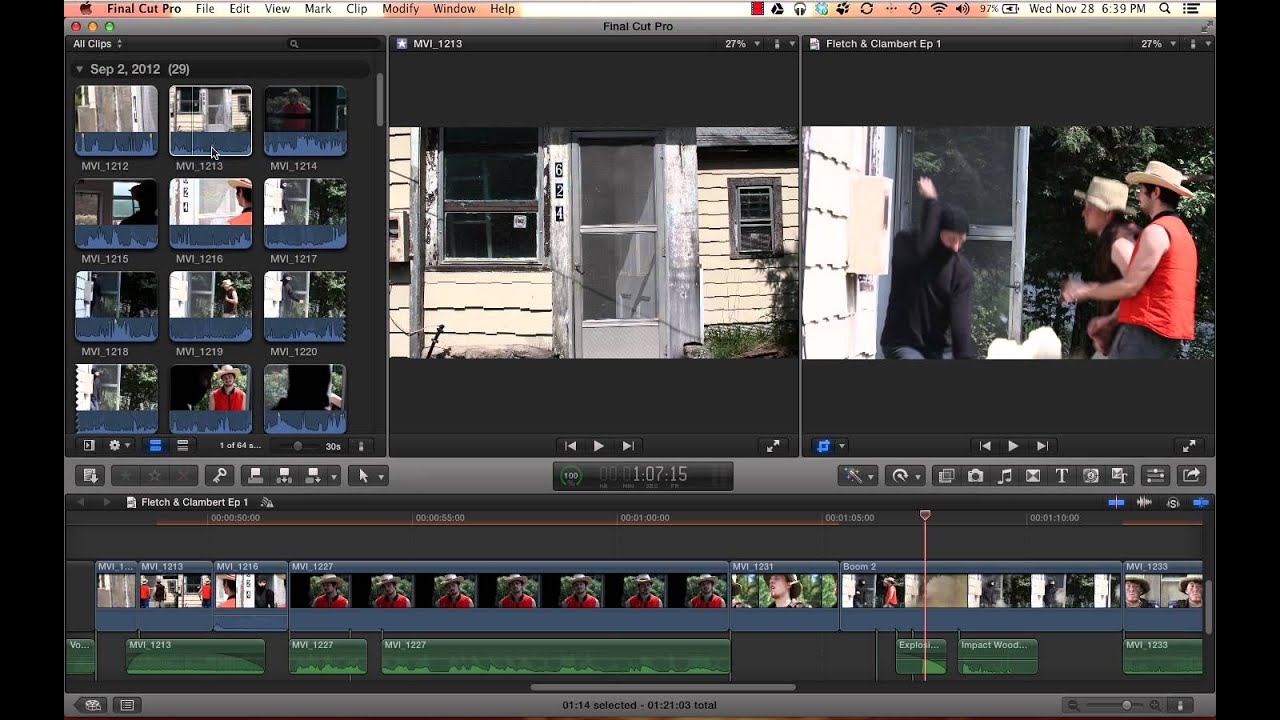Import media with the import arrow icon
The image size is (1280, 720).
click(90, 476)
